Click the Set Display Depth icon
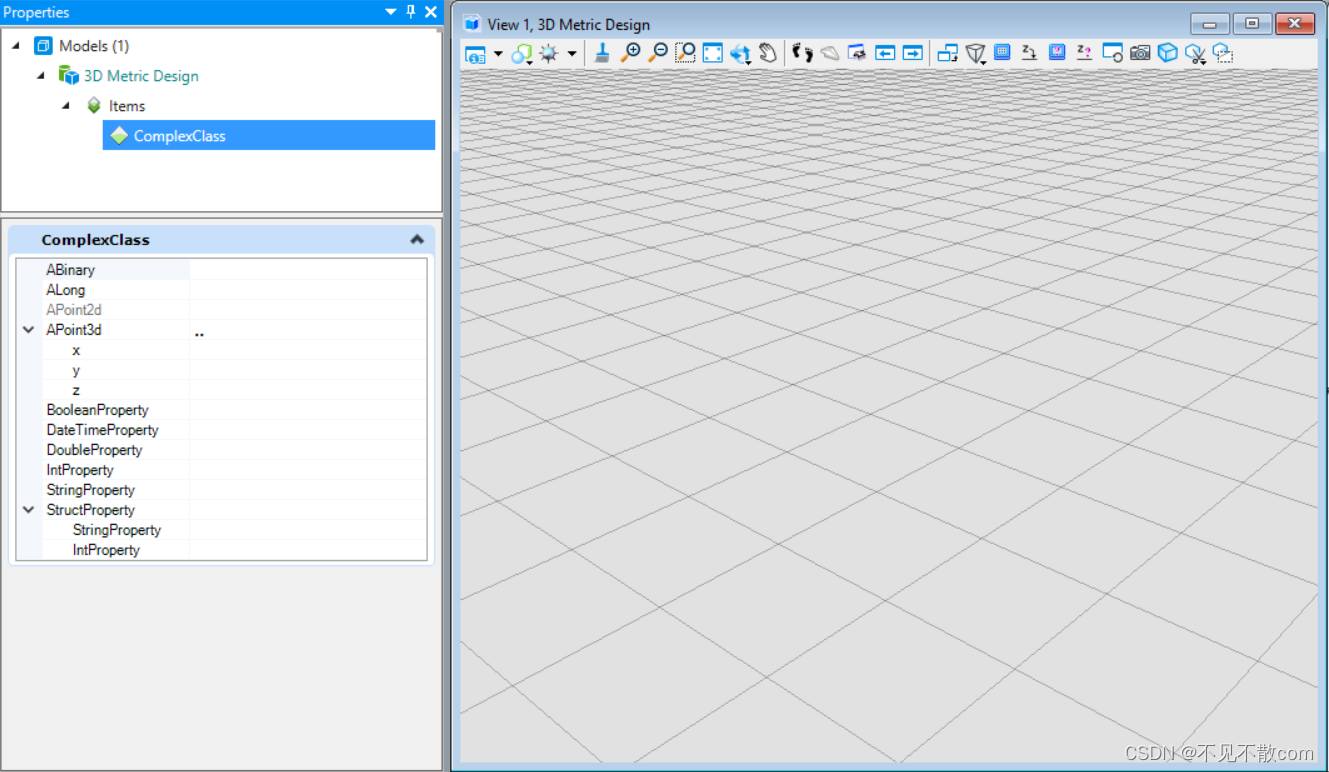The height and width of the screenshot is (772, 1329). click(1003, 53)
